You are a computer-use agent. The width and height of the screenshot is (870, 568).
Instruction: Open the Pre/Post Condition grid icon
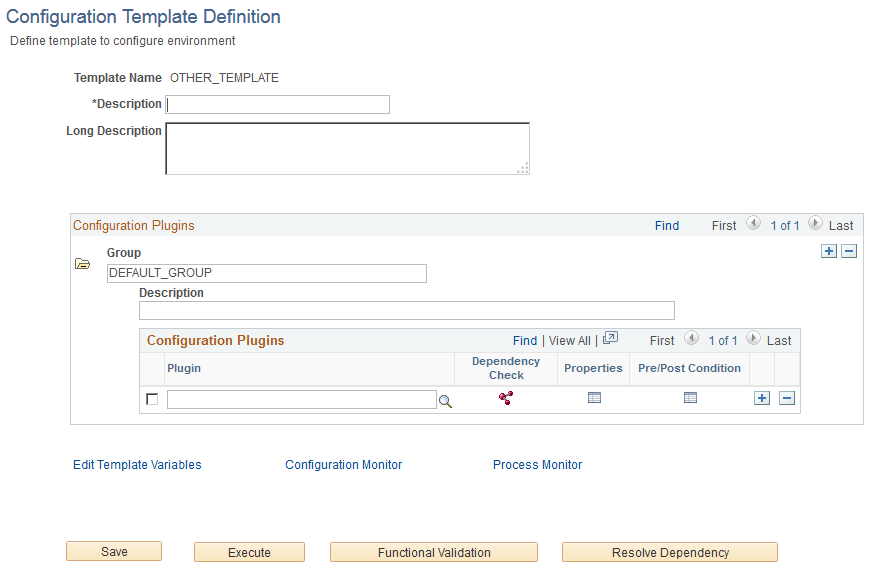690,398
